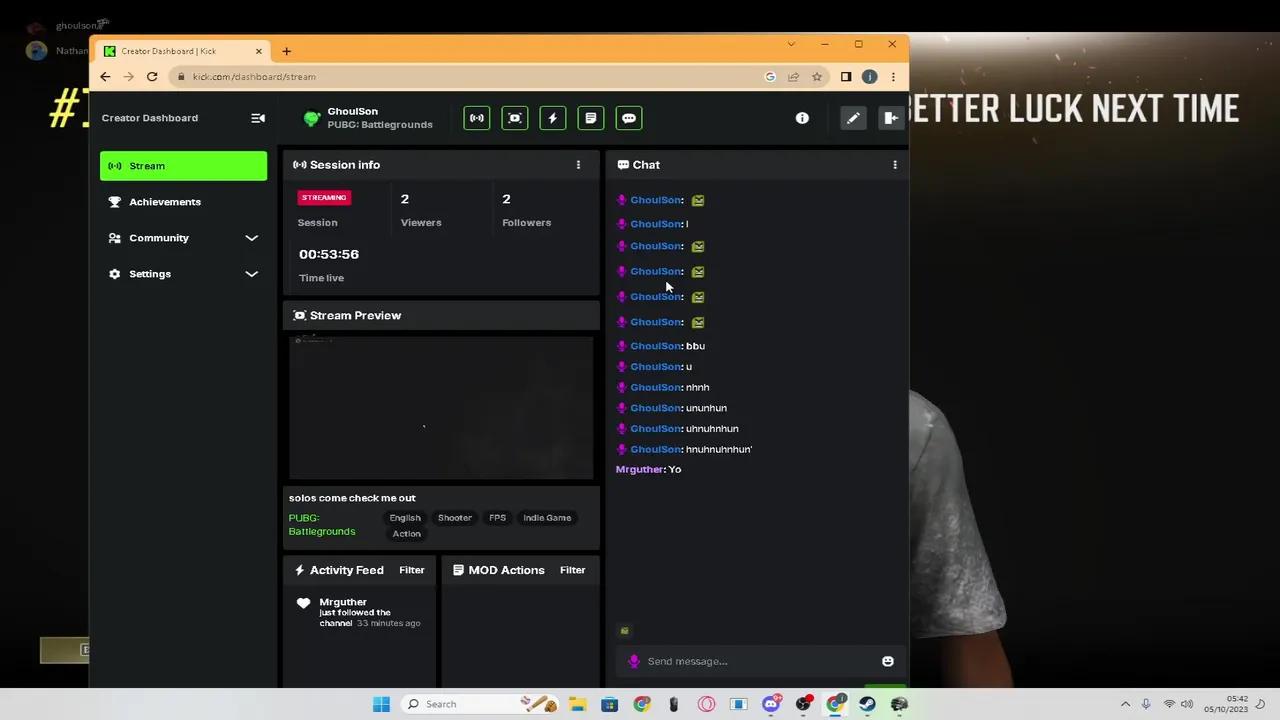Collapse the Creator Dashboard sidebar

coord(257,118)
